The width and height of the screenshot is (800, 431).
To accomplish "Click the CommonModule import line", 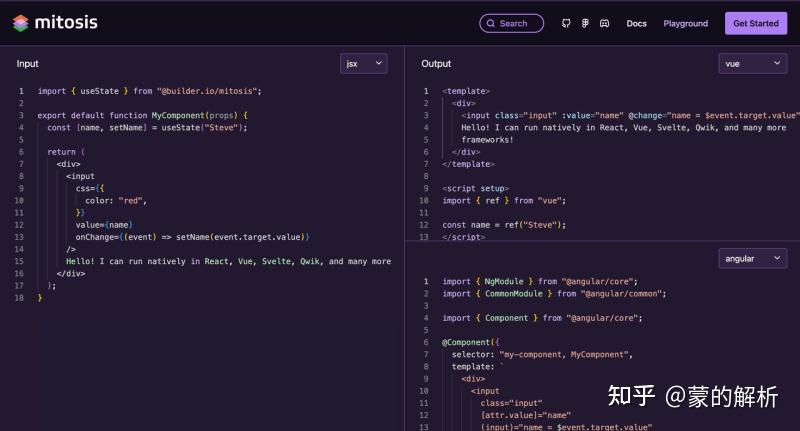I will point(554,294).
